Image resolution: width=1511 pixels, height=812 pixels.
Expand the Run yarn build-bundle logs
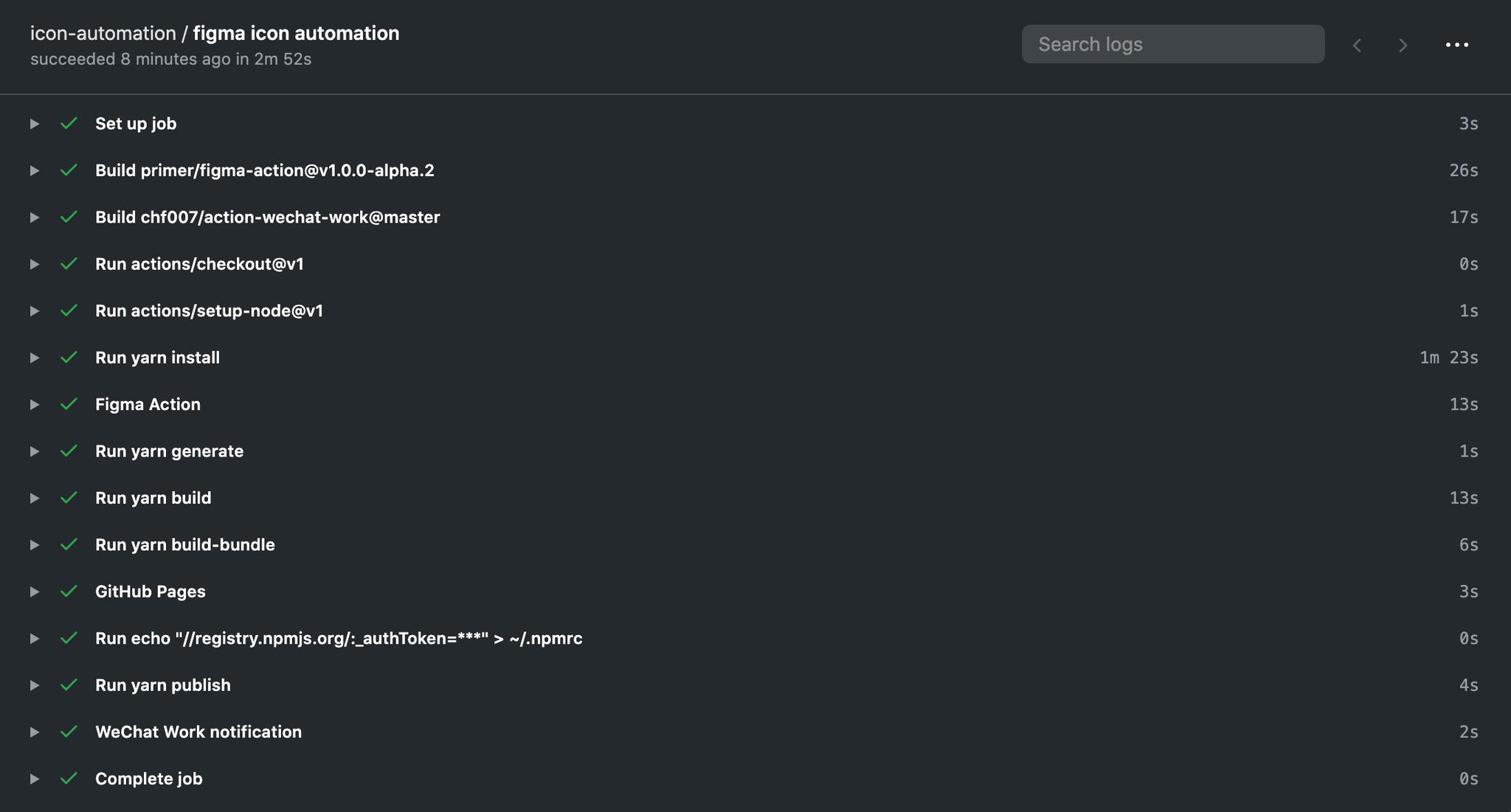34,544
